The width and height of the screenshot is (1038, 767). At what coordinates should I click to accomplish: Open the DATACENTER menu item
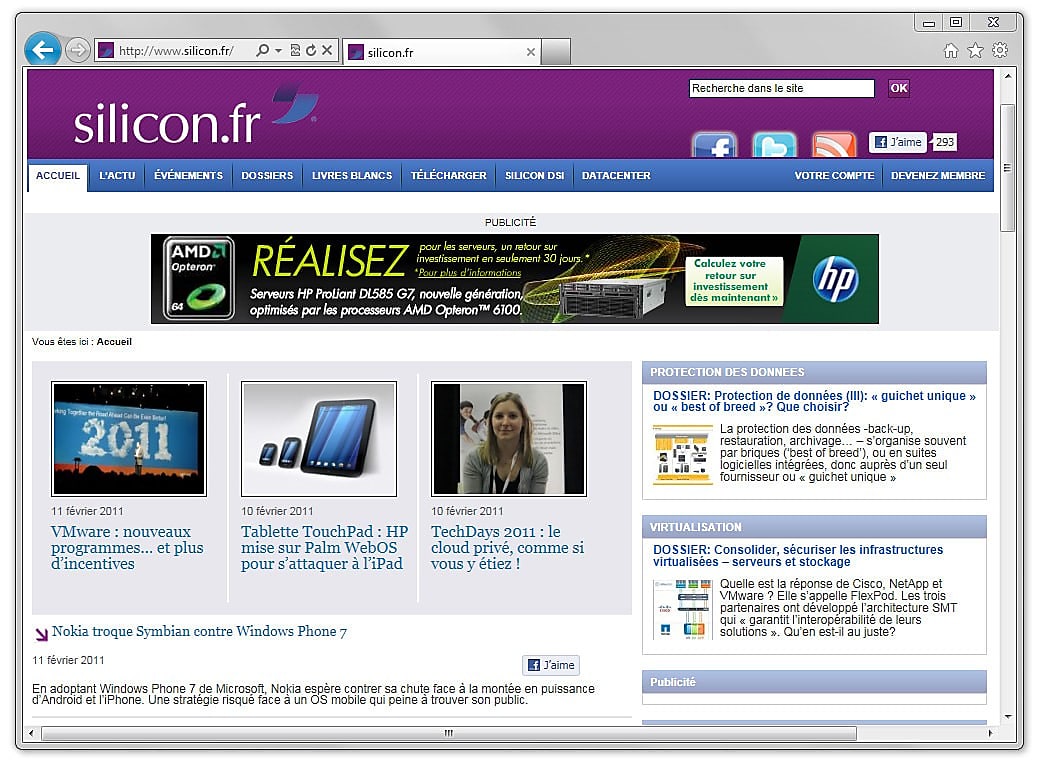click(616, 176)
